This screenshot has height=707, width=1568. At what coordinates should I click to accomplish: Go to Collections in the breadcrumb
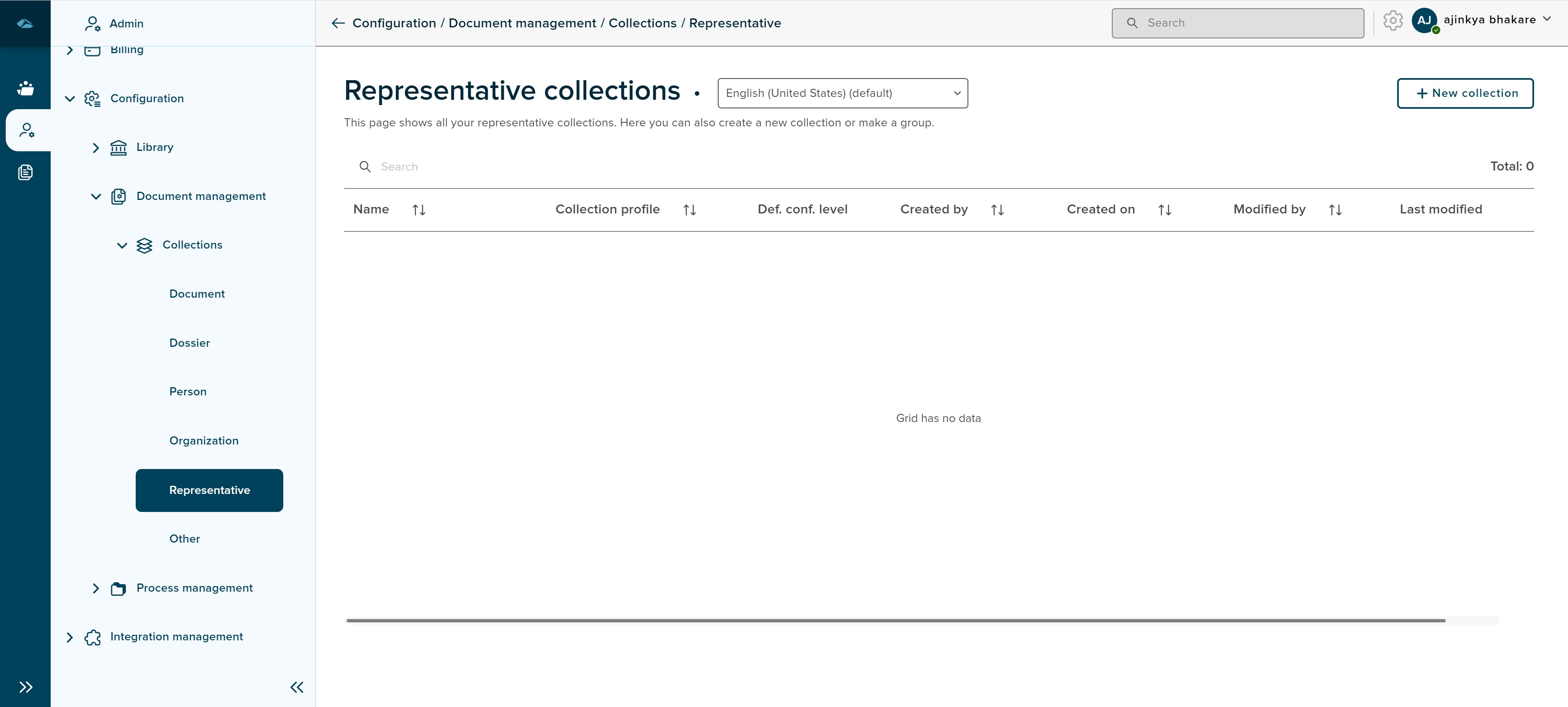tap(642, 23)
